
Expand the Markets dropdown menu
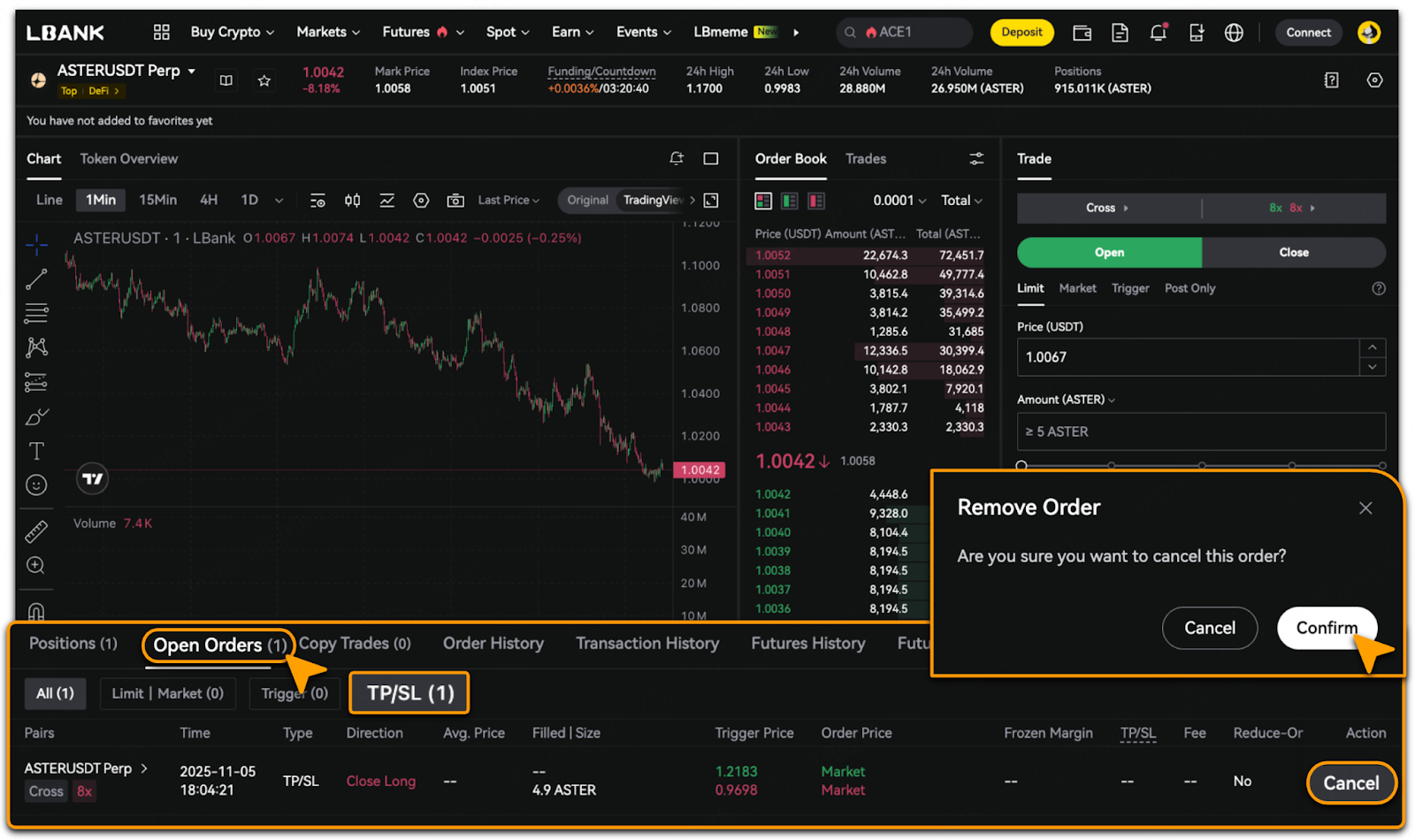coord(328,32)
